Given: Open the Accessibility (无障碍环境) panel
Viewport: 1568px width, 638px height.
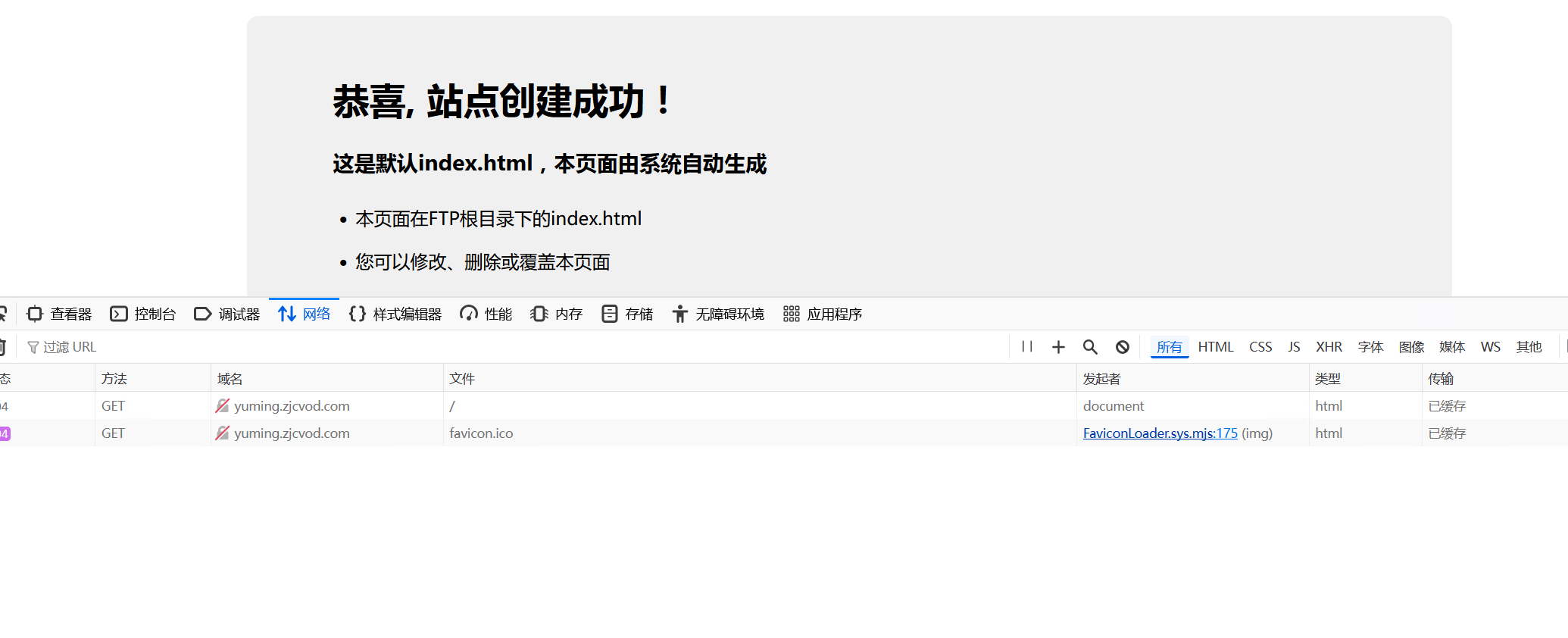Looking at the screenshot, I should (x=718, y=314).
